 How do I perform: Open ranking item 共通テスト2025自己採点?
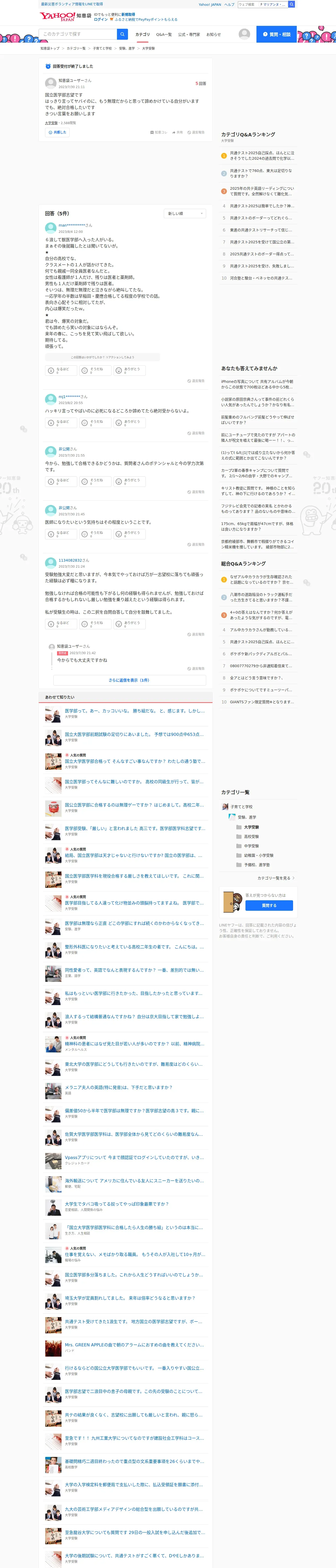(262, 155)
